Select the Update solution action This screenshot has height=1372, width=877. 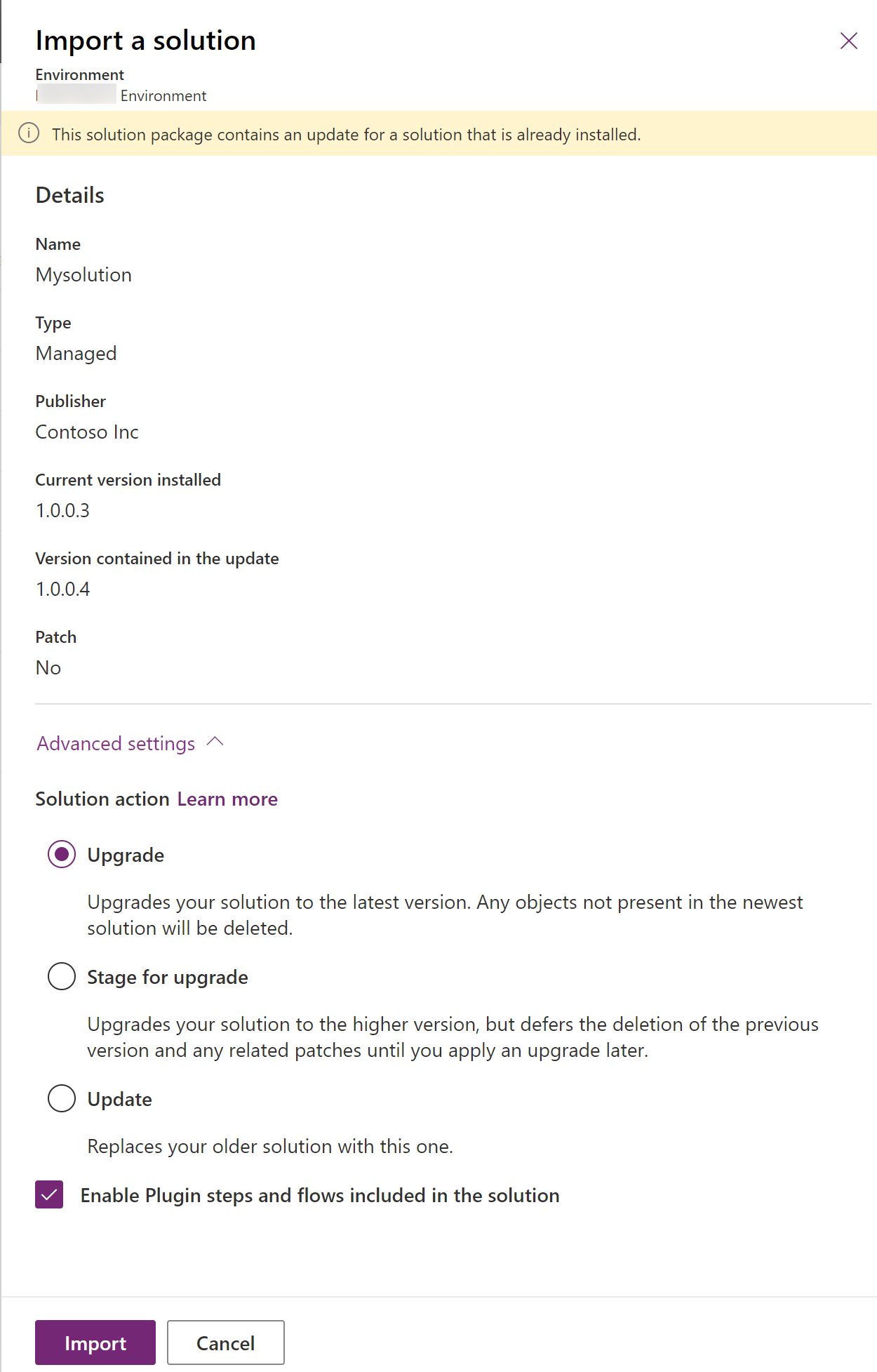(61, 1098)
